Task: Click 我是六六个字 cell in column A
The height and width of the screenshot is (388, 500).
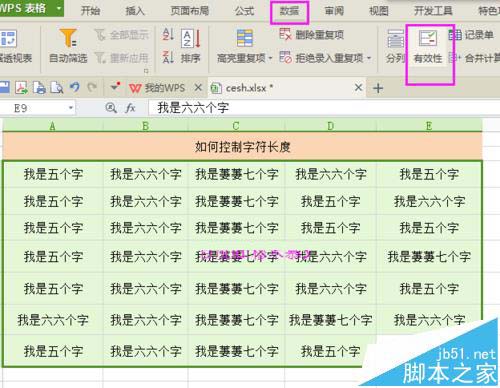Action: pyautogui.click(x=53, y=320)
